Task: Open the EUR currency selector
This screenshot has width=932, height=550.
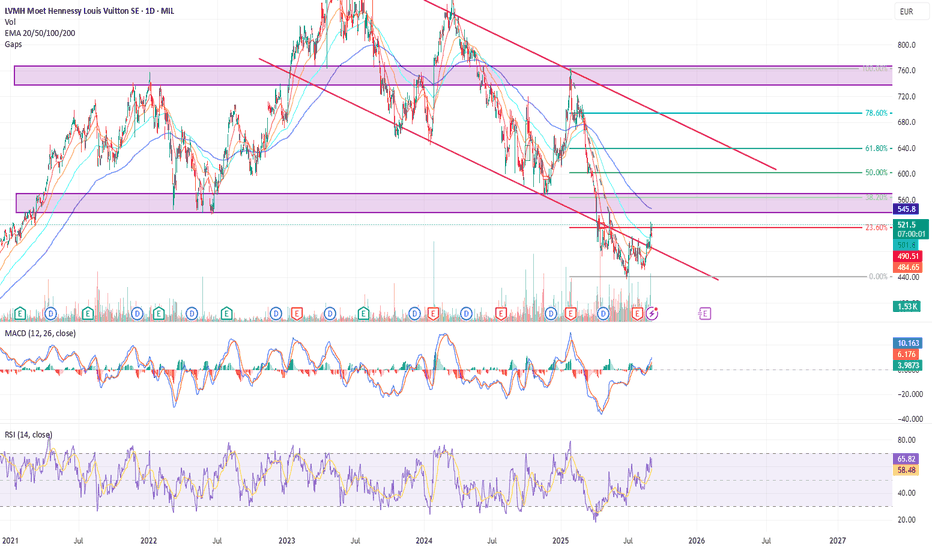Action: (911, 11)
